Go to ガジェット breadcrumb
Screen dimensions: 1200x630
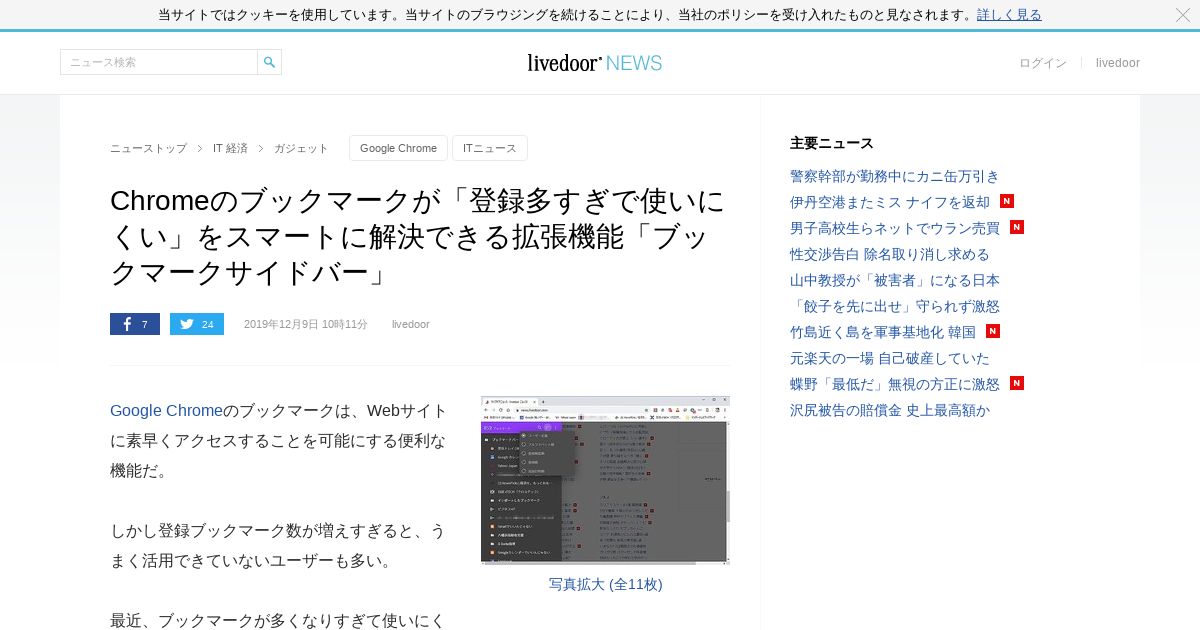tap(301, 148)
